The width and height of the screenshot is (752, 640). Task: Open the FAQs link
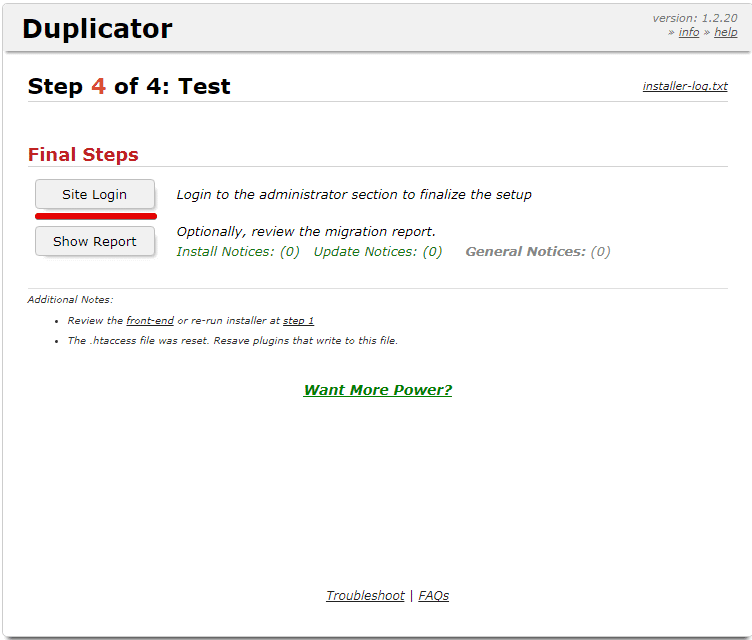[x=434, y=595]
